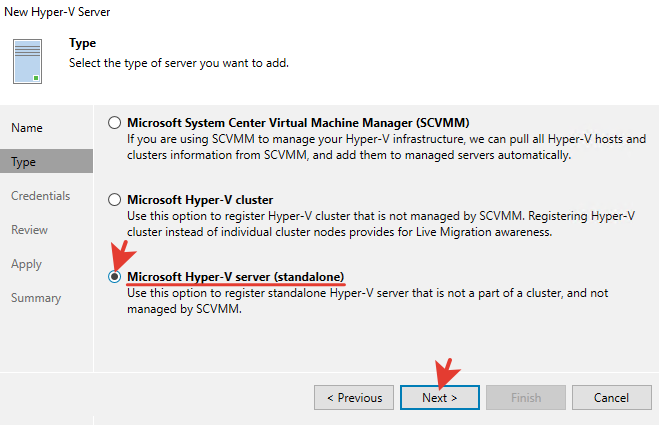Click the Previous button
Viewport: 659px width, 425px height.
point(353,397)
